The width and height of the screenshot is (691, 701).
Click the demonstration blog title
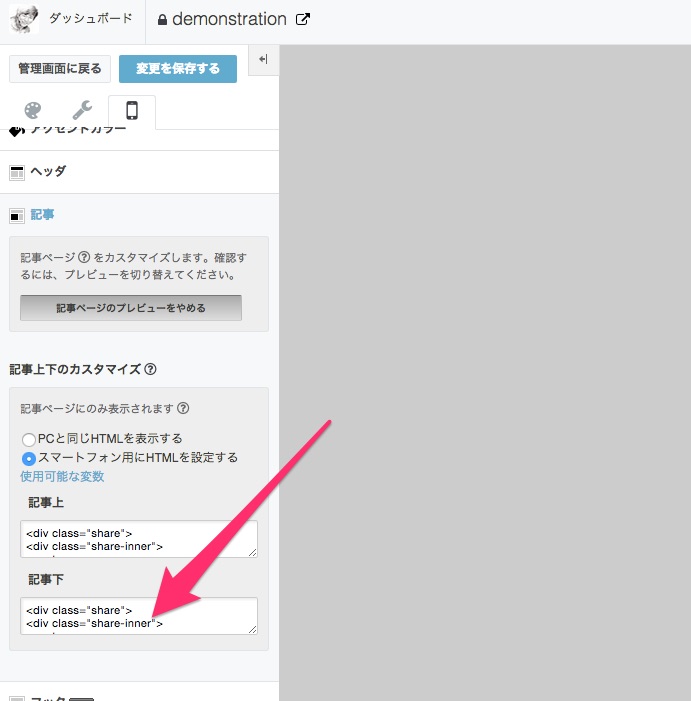tap(229, 19)
